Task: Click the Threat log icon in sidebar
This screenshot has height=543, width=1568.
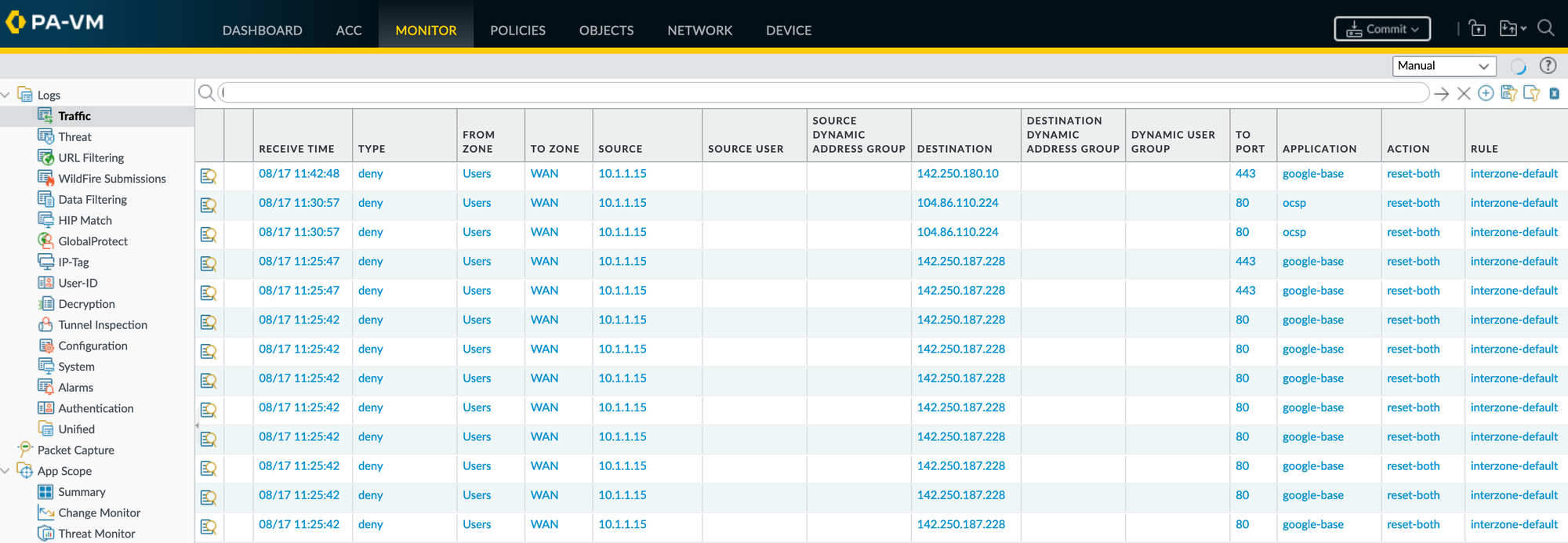Action: tap(45, 136)
